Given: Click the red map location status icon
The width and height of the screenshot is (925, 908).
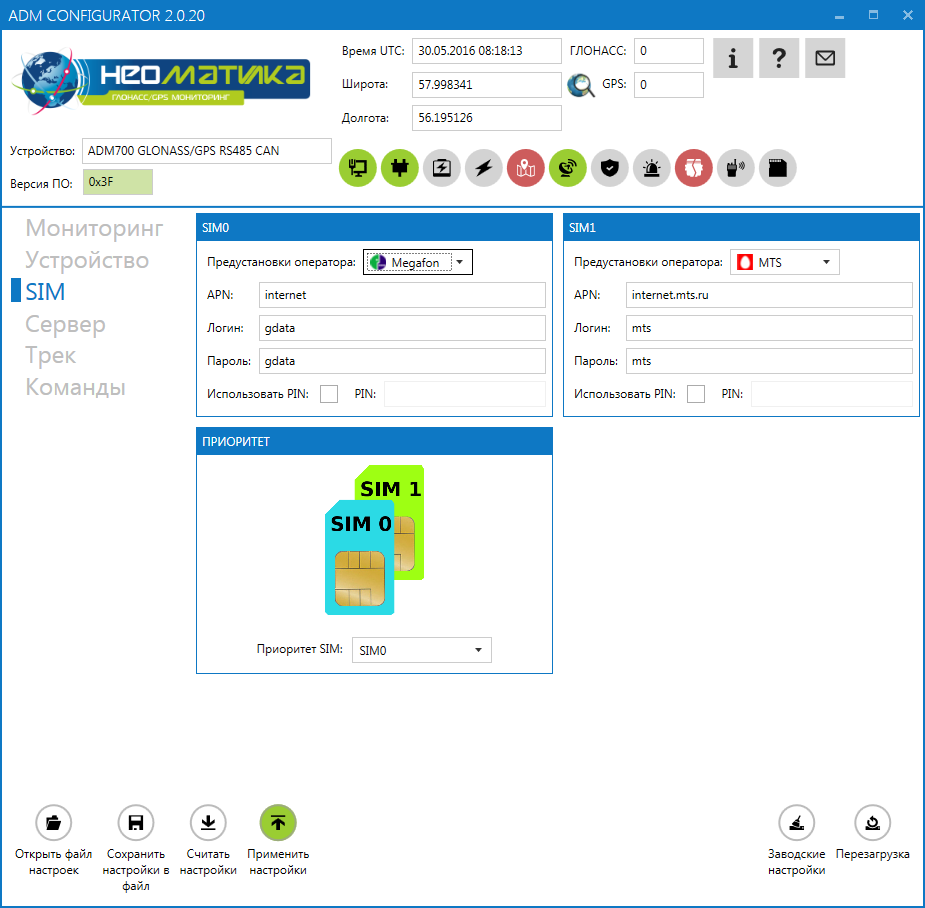Looking at the screenshot, I should pyautogui.click(x=526, y=168).
